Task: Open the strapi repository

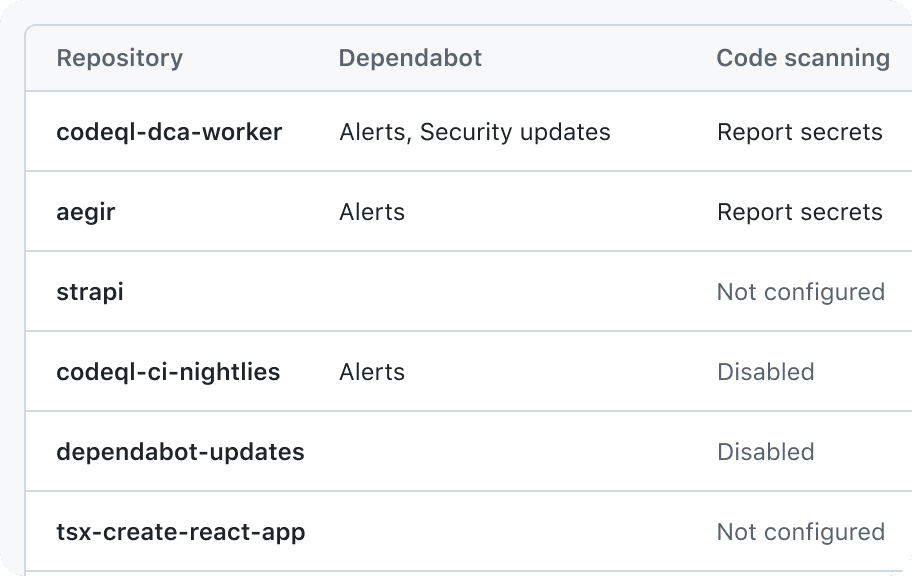Action: pos(90,292)
